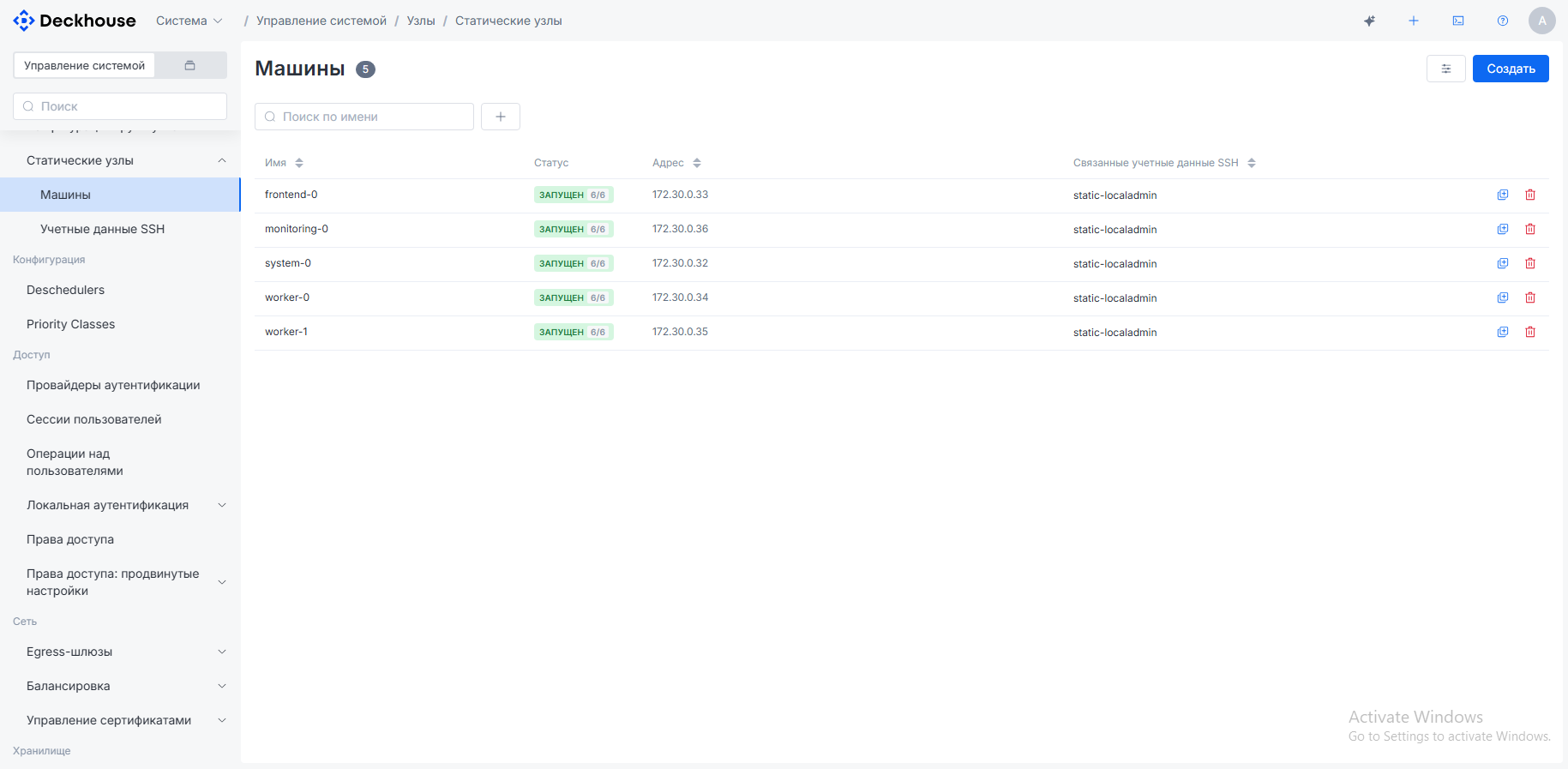Duplicate the frontend-0 machine
The width and height of the screenshot is (1568, 769).
pyautogui.click(x=1503, y=195)
